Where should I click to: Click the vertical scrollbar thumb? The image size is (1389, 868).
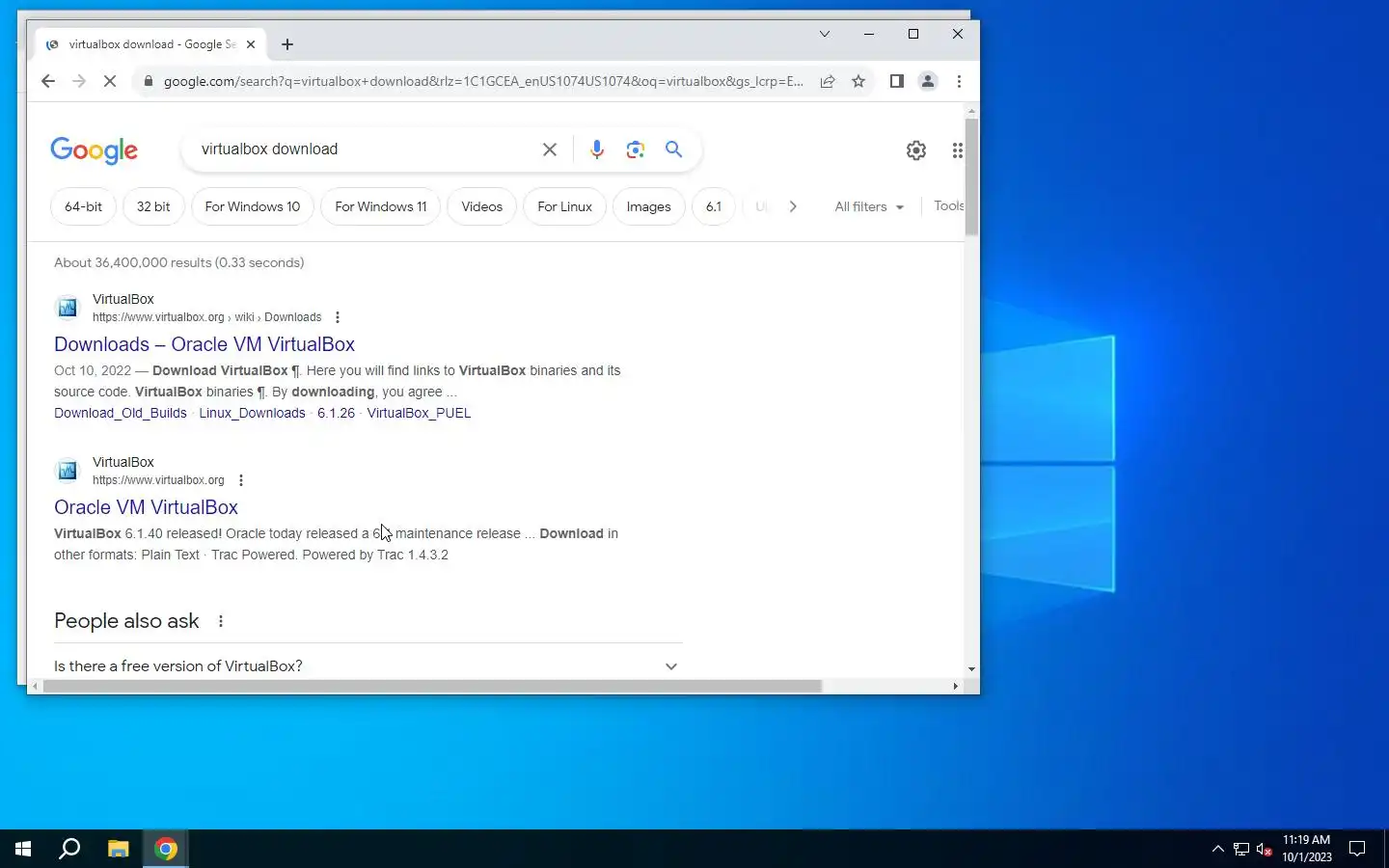[x=971, y=176]
